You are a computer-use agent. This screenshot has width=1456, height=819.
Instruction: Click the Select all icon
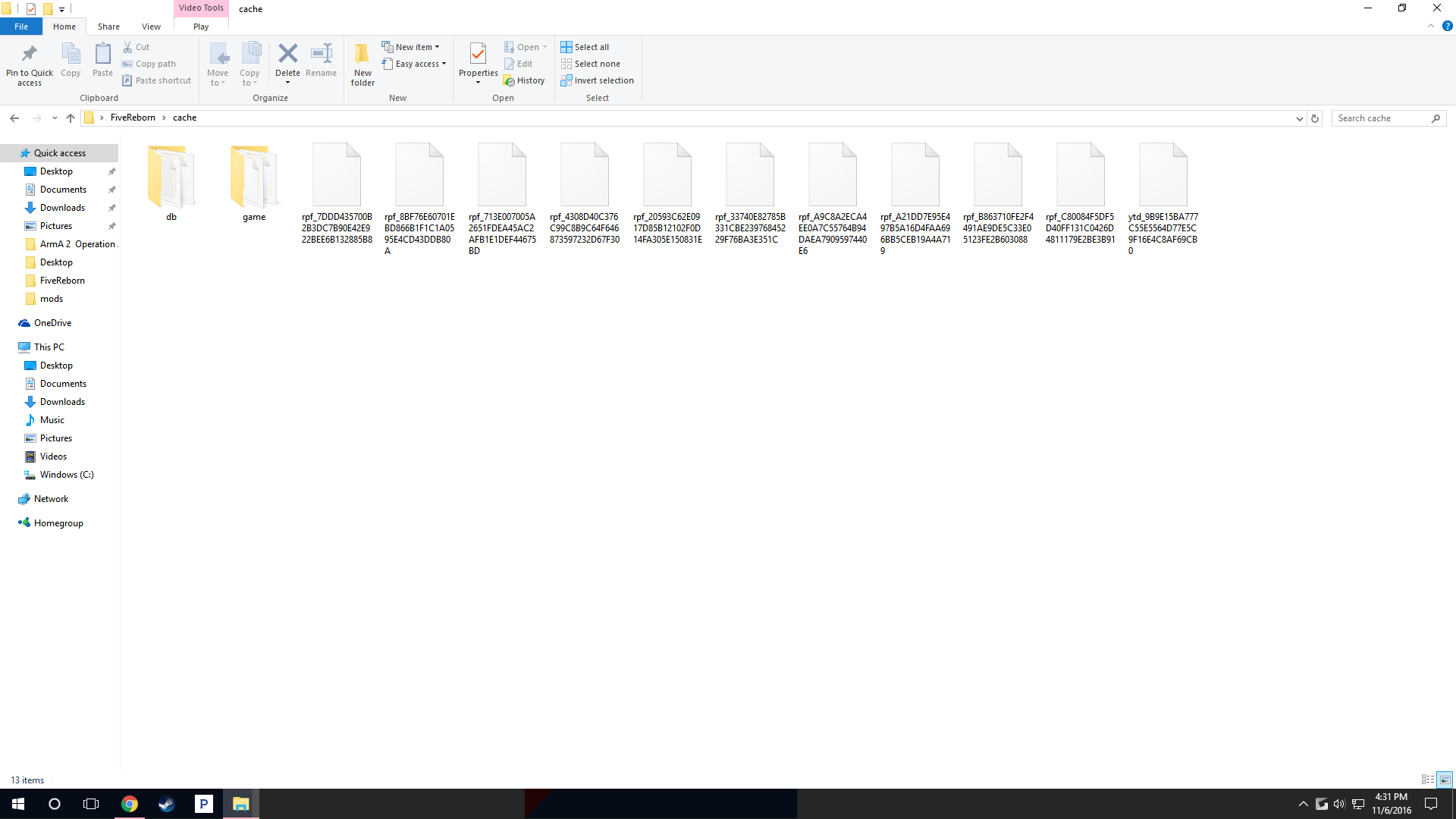point(566,47)
